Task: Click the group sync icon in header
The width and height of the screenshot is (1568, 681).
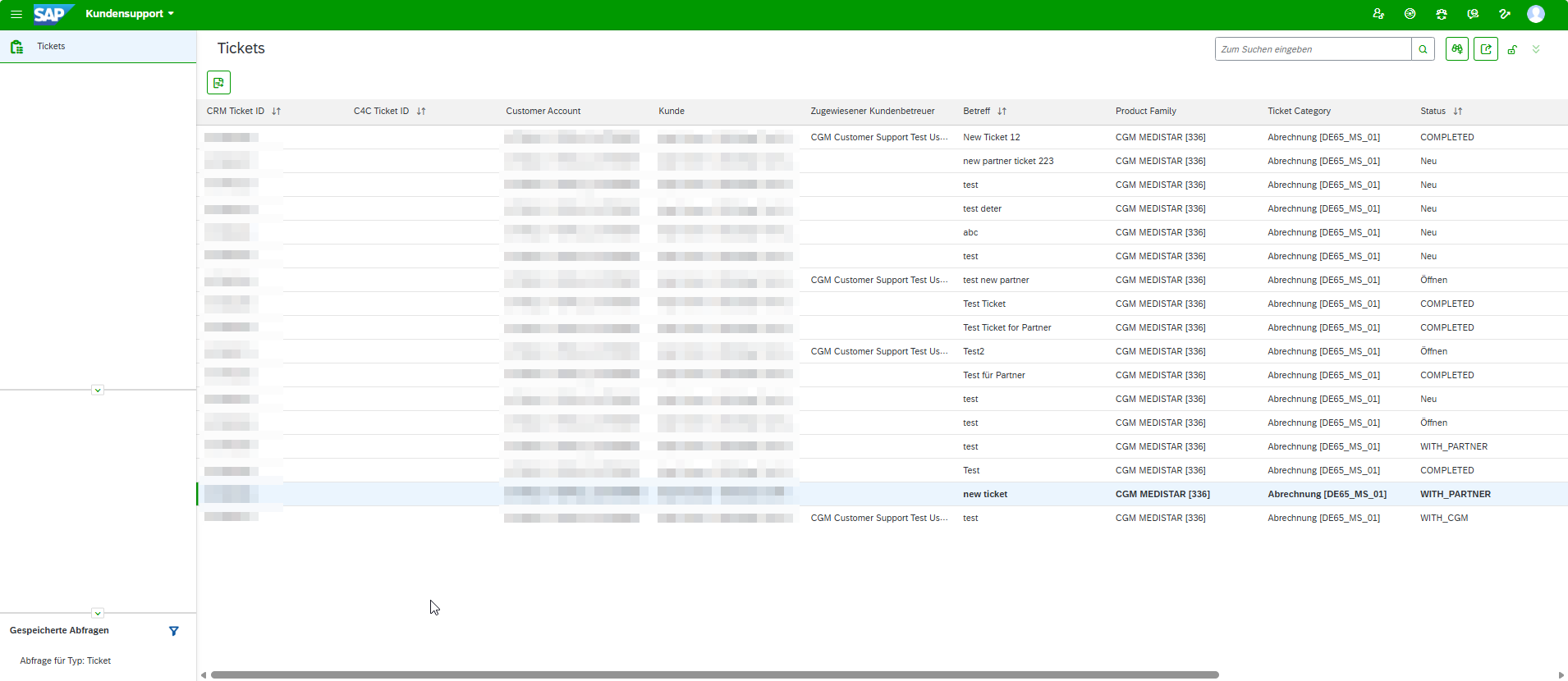Action: 1442,14
